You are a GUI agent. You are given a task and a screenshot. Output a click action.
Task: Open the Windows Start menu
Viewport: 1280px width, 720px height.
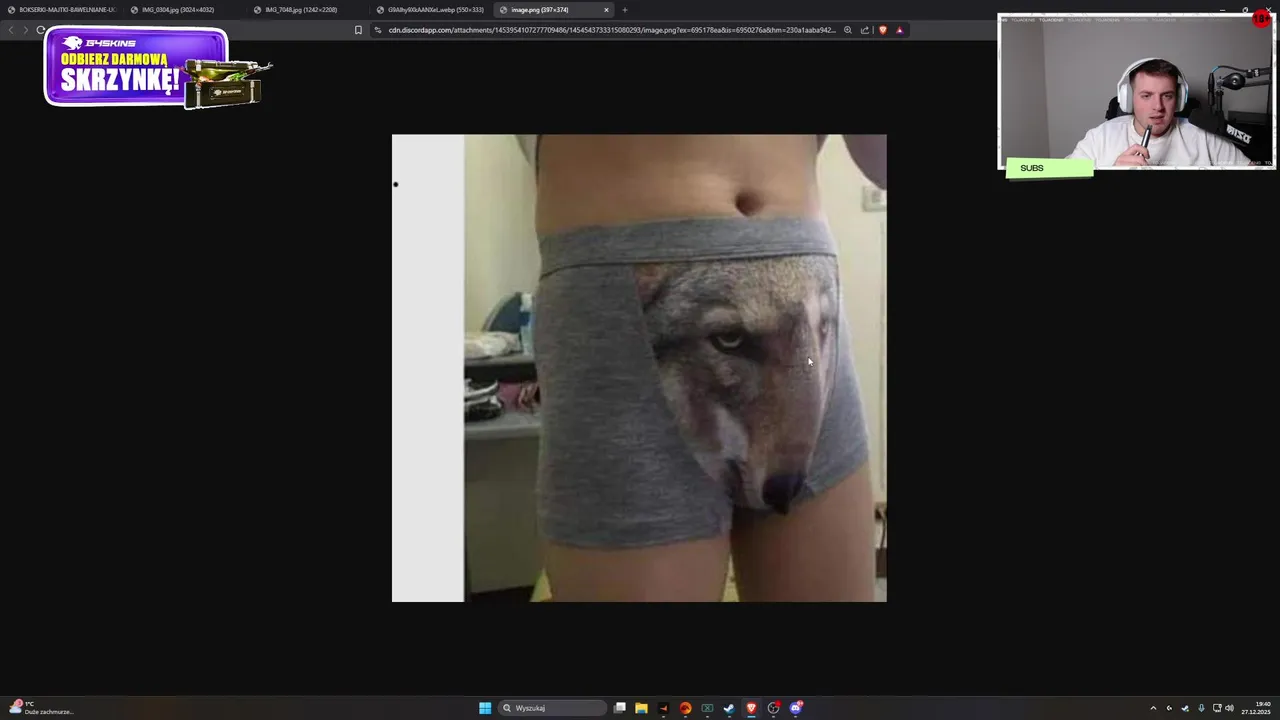pyautogui.click(x=485, y=708)
